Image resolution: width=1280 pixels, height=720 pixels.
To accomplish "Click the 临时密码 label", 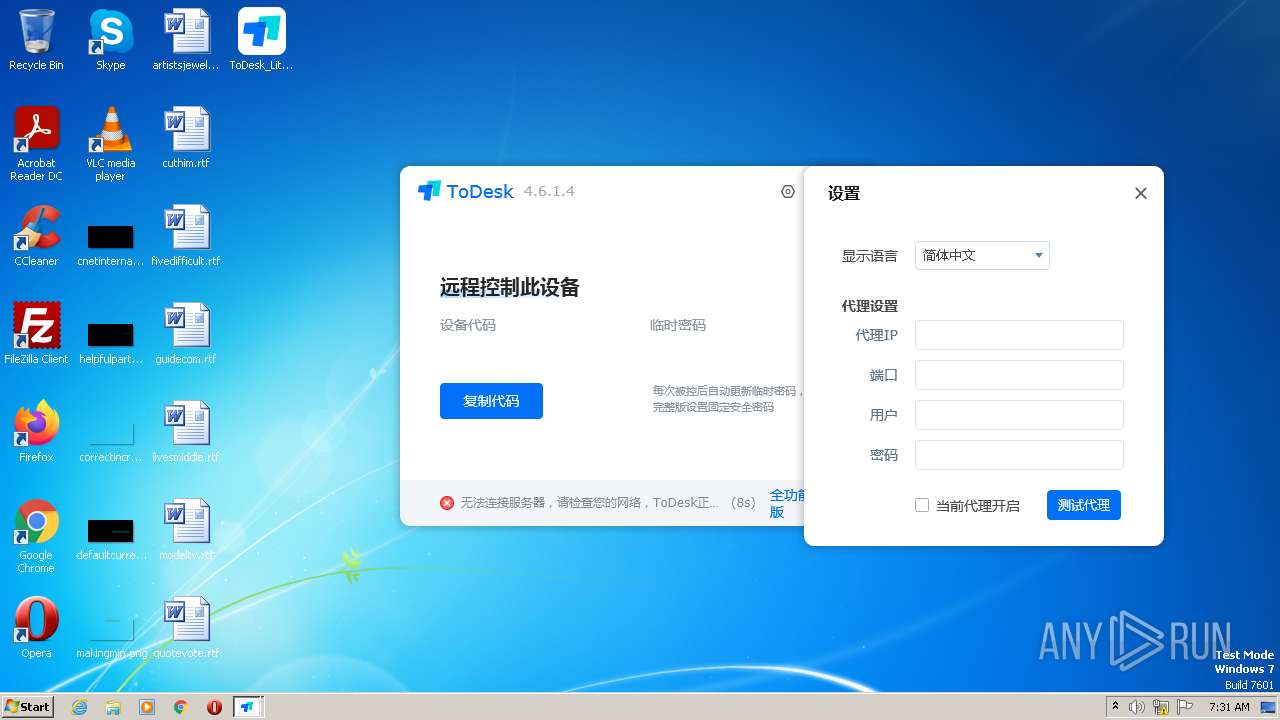I will 678,325.
